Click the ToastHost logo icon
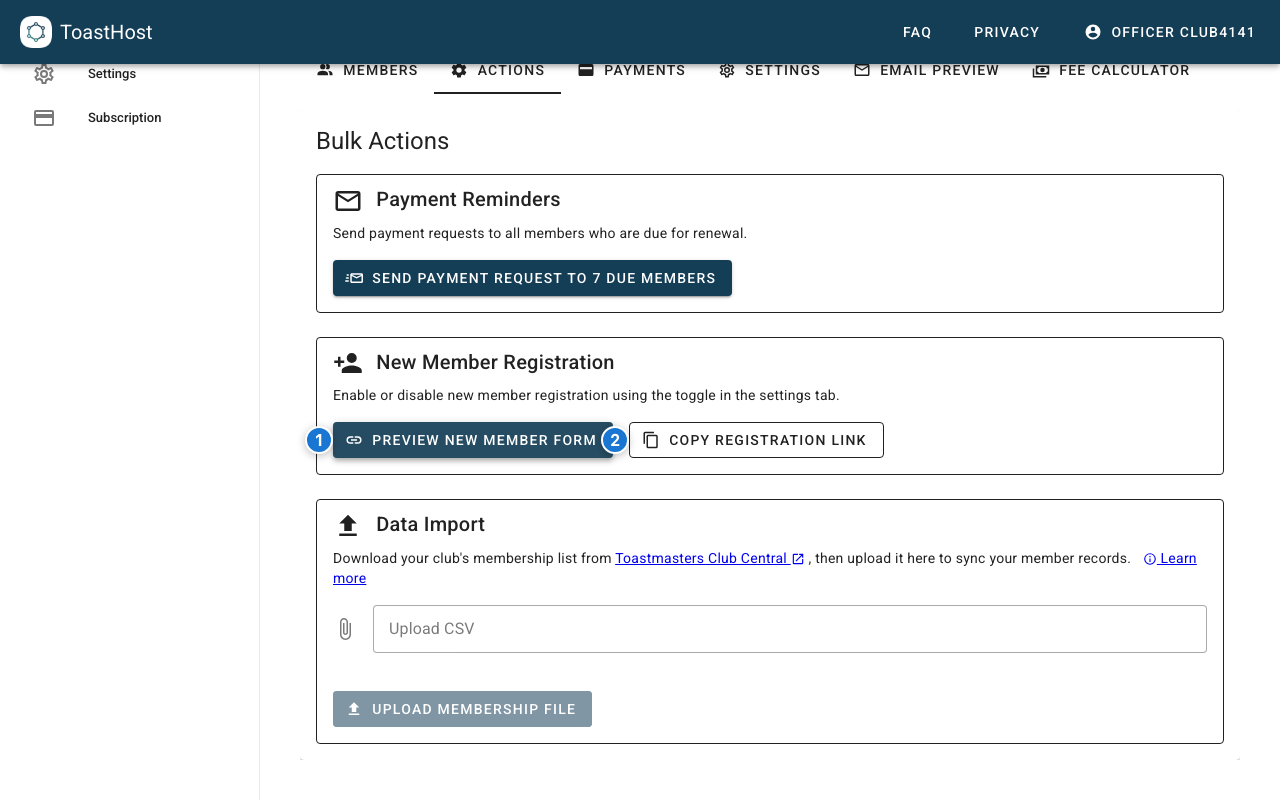1280x800 pixels. (x=35, y=32)
